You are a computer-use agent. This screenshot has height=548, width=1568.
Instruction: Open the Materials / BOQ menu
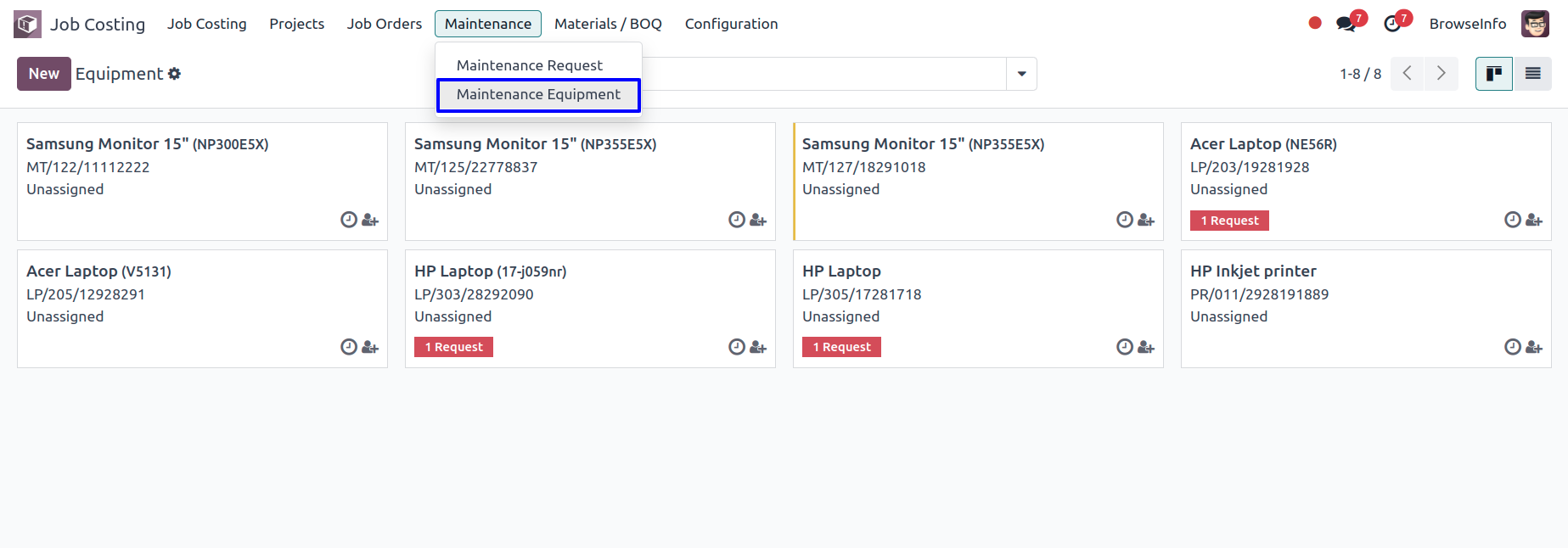pyautogui.click(x=608, y=24)
